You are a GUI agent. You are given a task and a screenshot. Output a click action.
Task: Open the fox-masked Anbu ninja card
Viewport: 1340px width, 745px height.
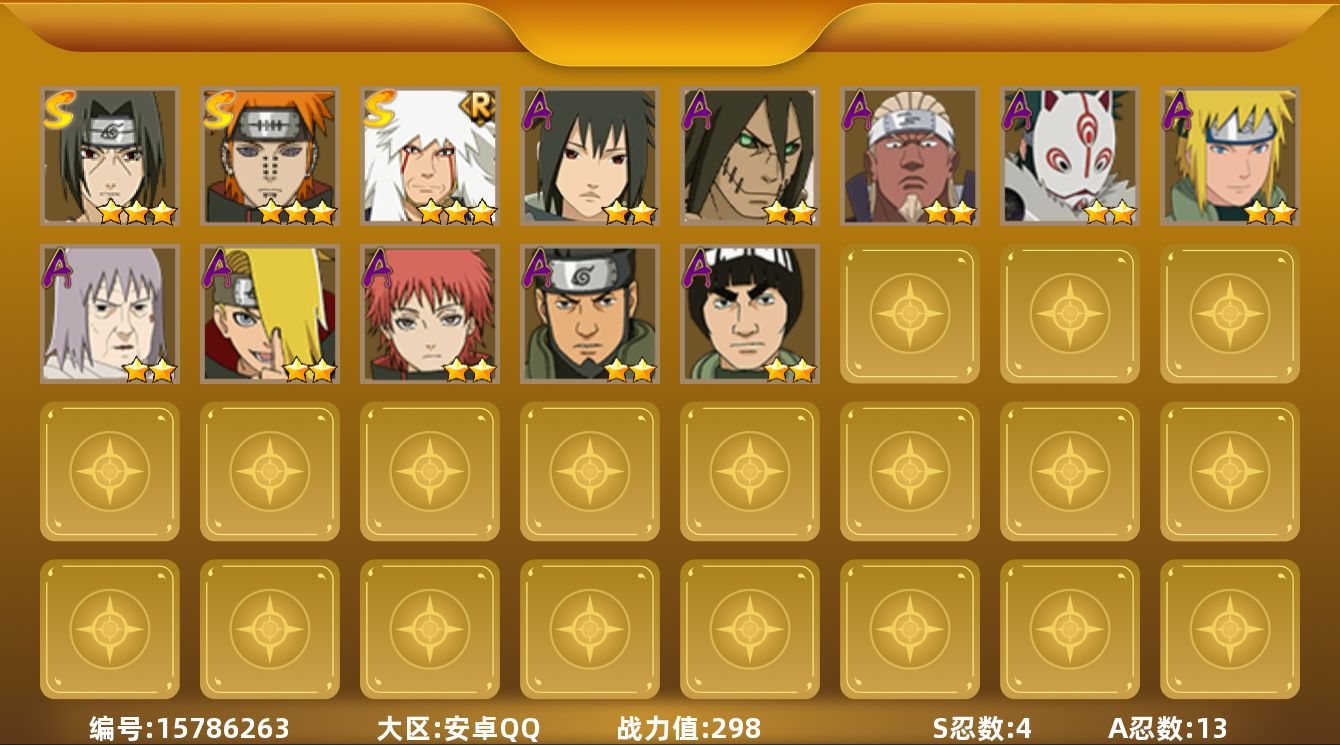click(x=1070, y=156)
